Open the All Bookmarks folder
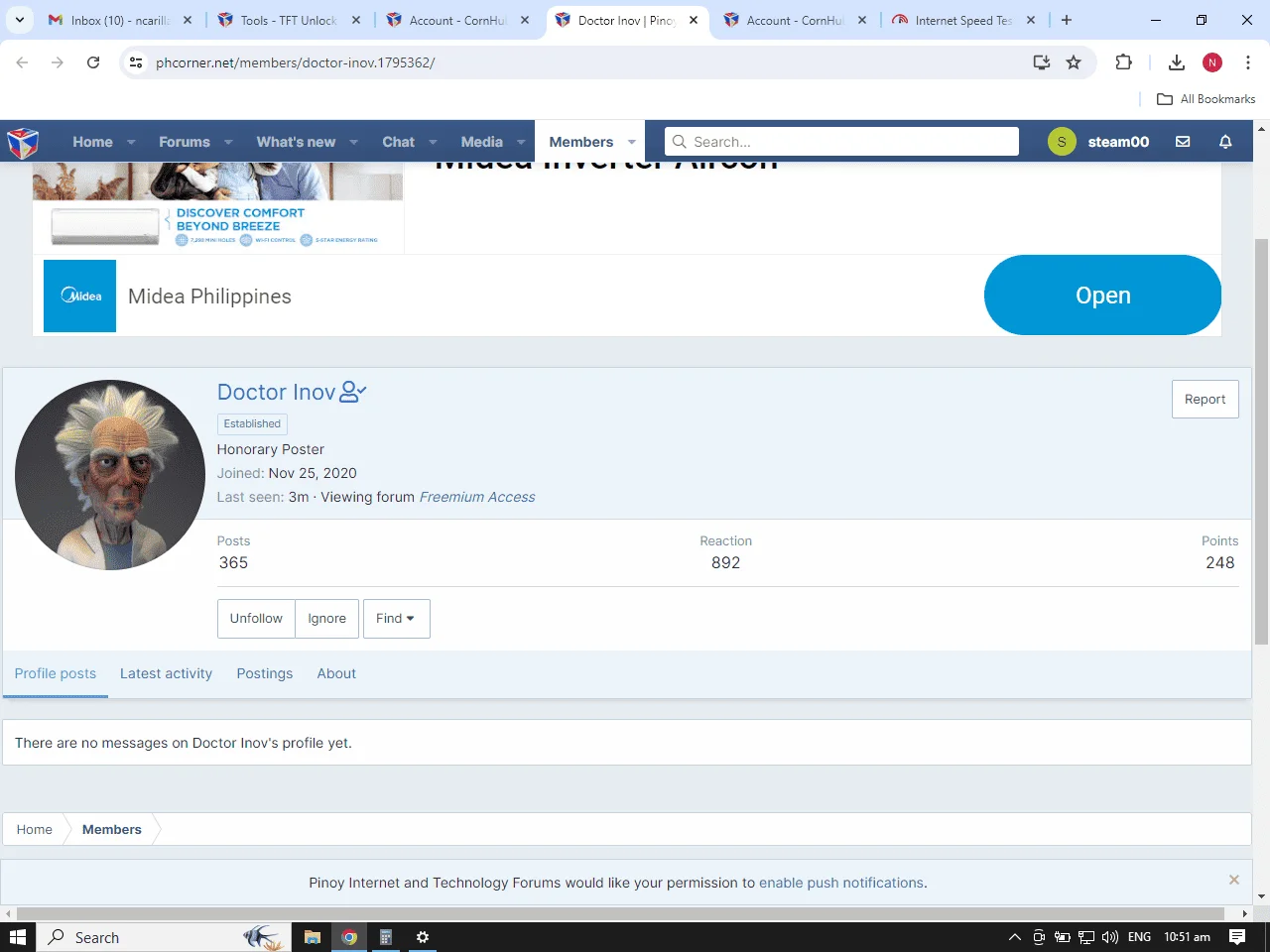 click(1206, 99)
